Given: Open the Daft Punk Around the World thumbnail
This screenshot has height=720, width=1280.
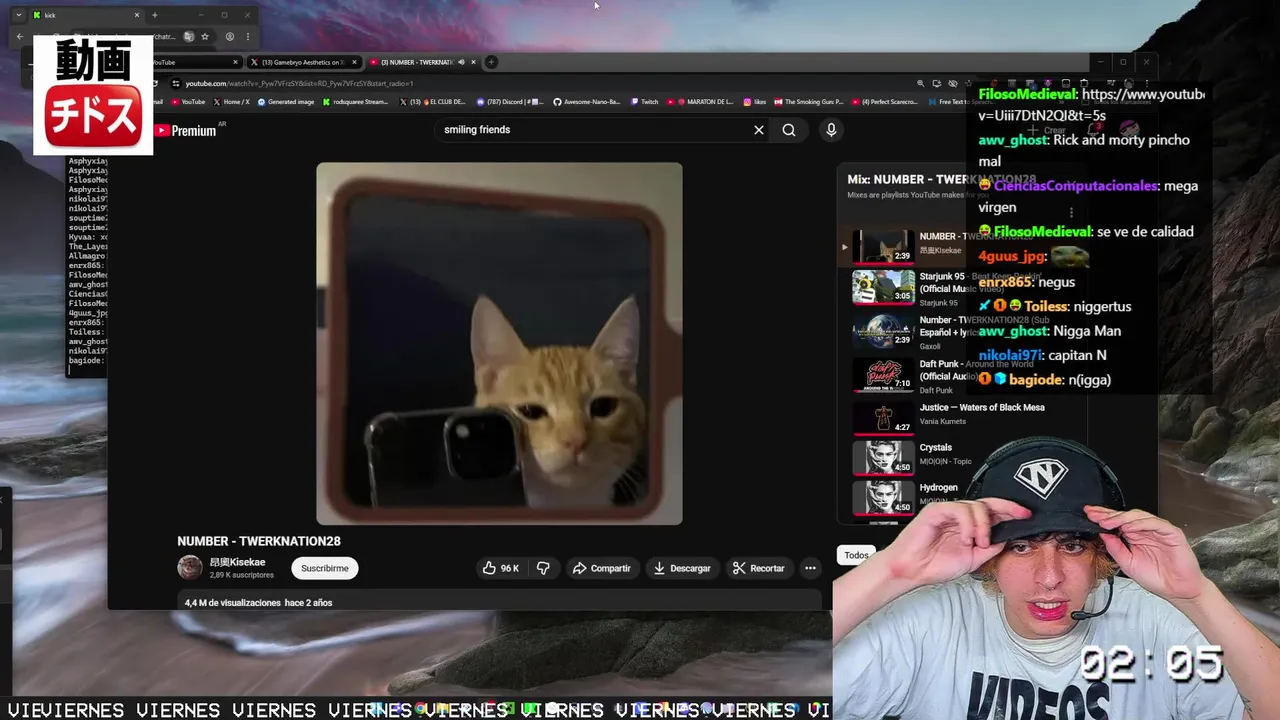Looking at the screenshot, I should 883,375.
